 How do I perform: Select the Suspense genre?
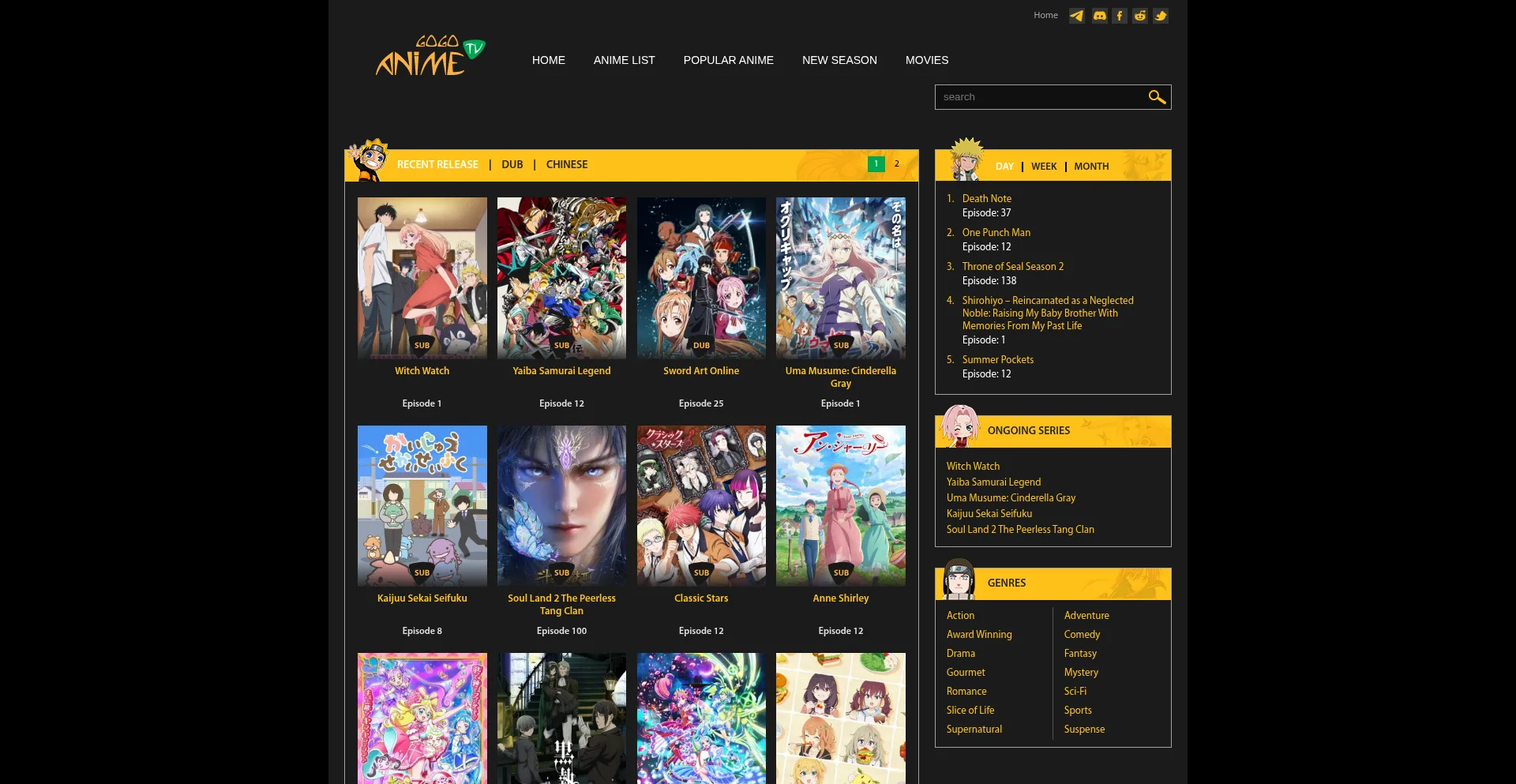pos(1084,730)
